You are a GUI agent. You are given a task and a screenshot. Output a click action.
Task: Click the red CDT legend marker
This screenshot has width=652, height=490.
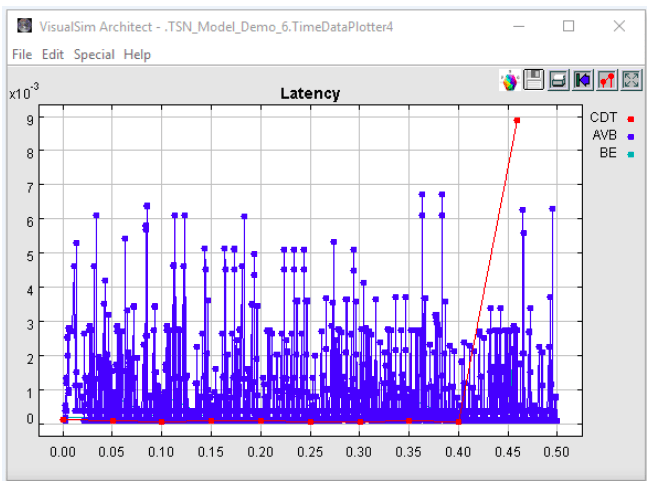pyautogui.click(x=631, y=119)
